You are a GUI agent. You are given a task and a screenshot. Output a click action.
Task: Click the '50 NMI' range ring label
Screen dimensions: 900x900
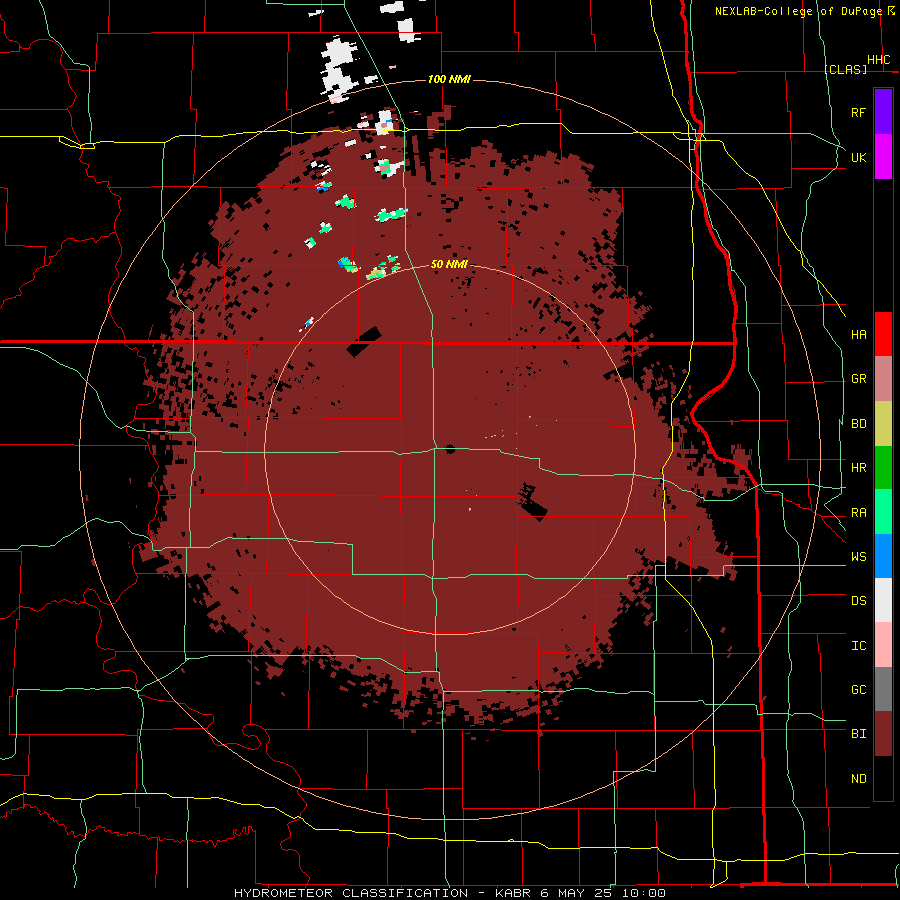pos(449,265)
